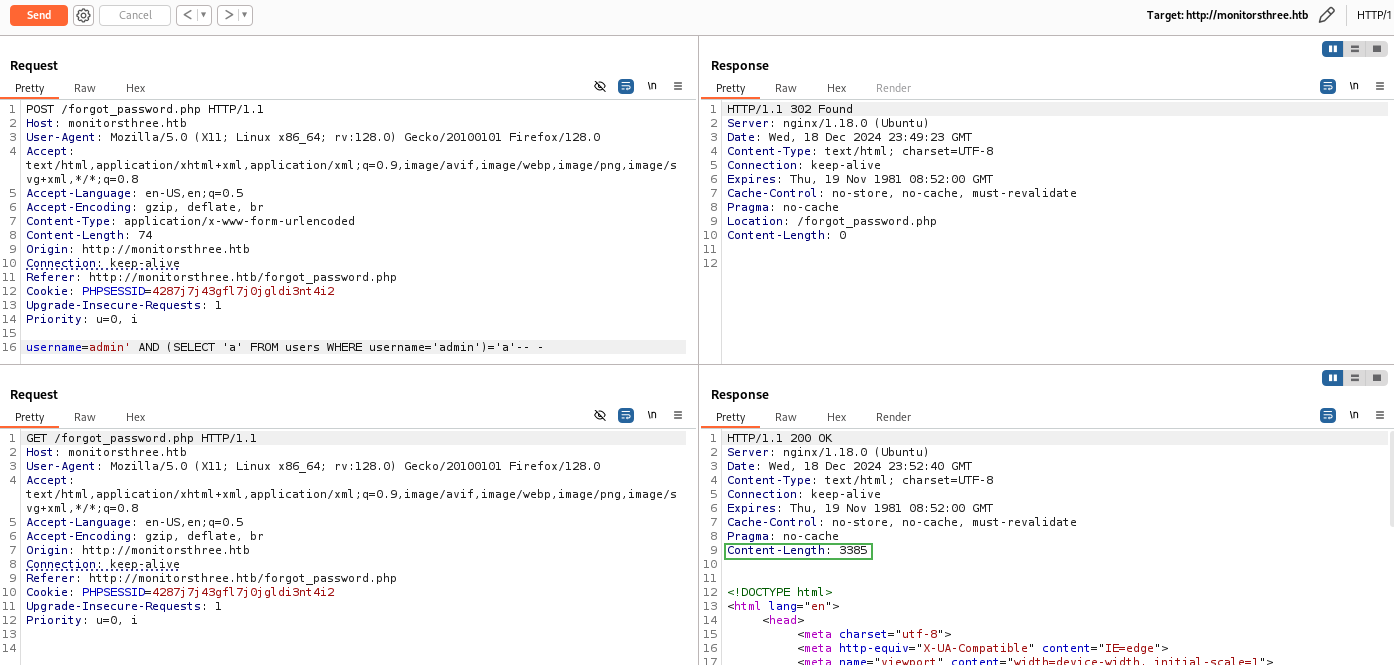Open hamburger options menu in 200 OK response panel
The image size is (1394, 665).
1380,416
